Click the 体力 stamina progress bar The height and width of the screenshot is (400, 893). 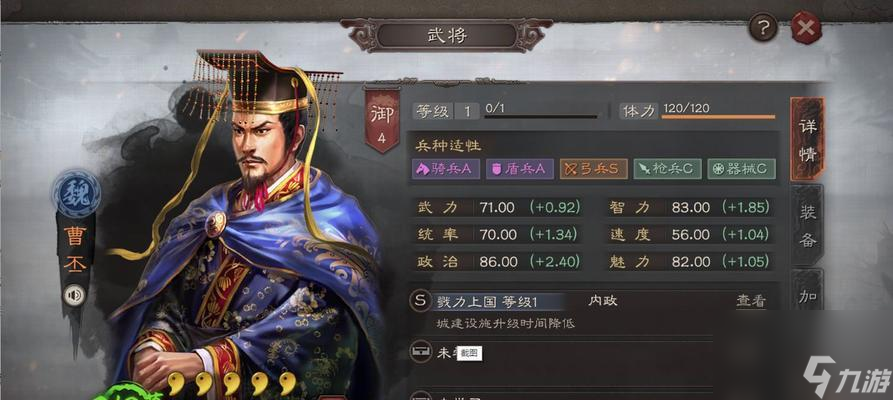pyautogui.click(x=718, y=117)
